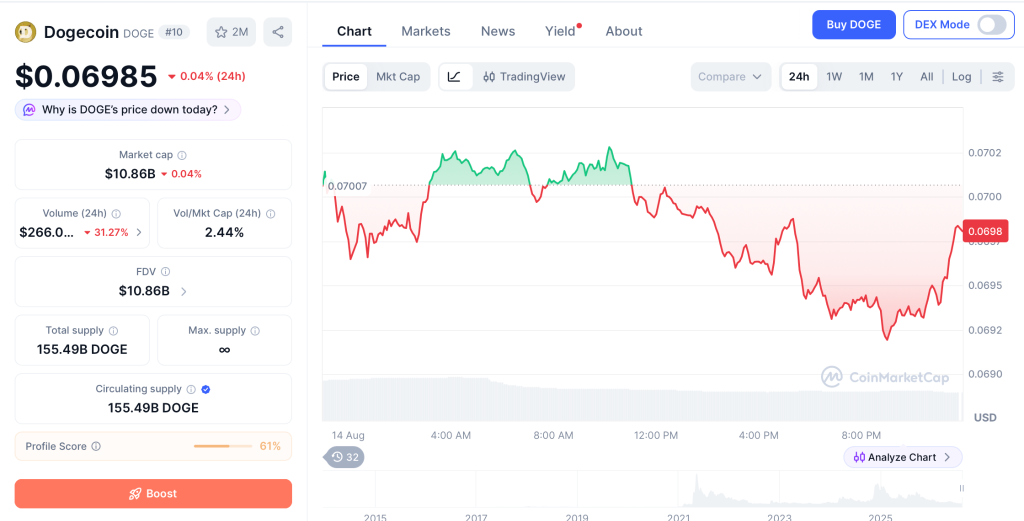Open Market cap info icon

click(182, 155)
